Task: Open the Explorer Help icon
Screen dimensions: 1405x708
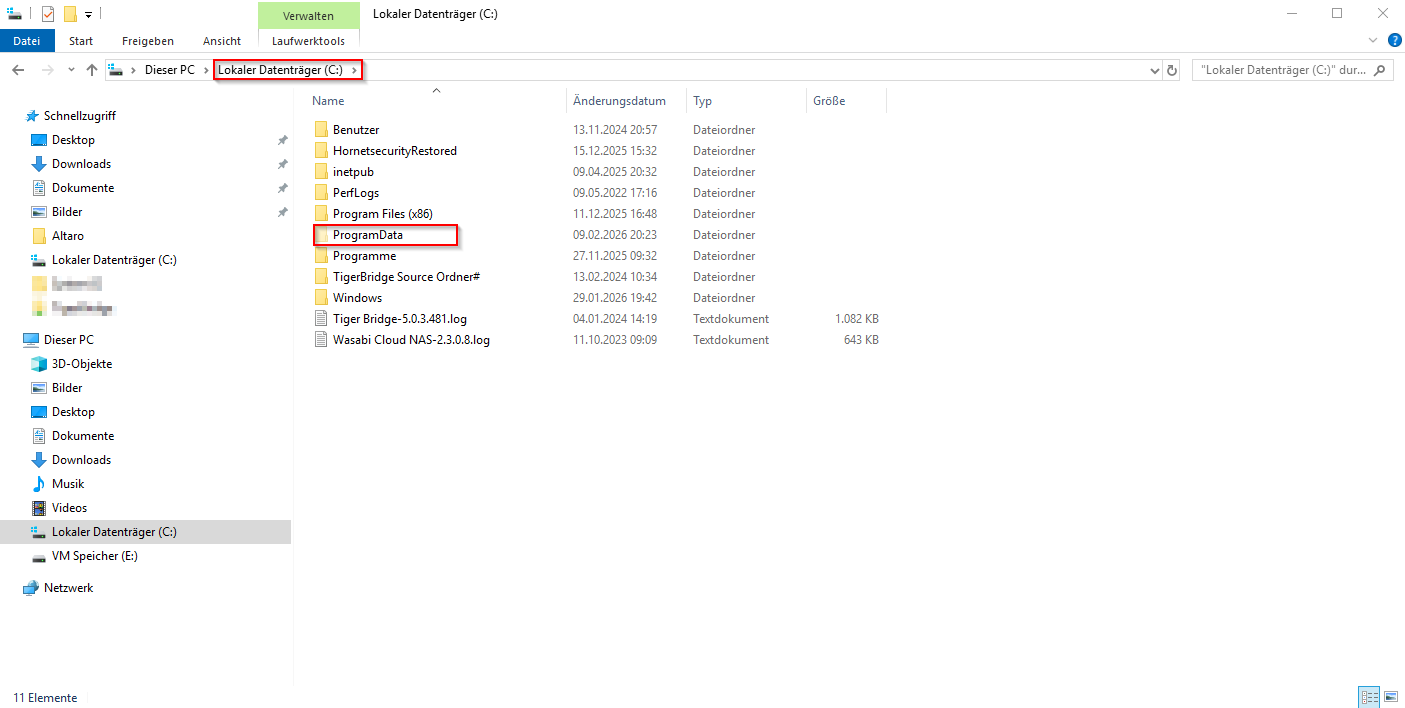Action: pyautogui.click(x=1394, y=40)
